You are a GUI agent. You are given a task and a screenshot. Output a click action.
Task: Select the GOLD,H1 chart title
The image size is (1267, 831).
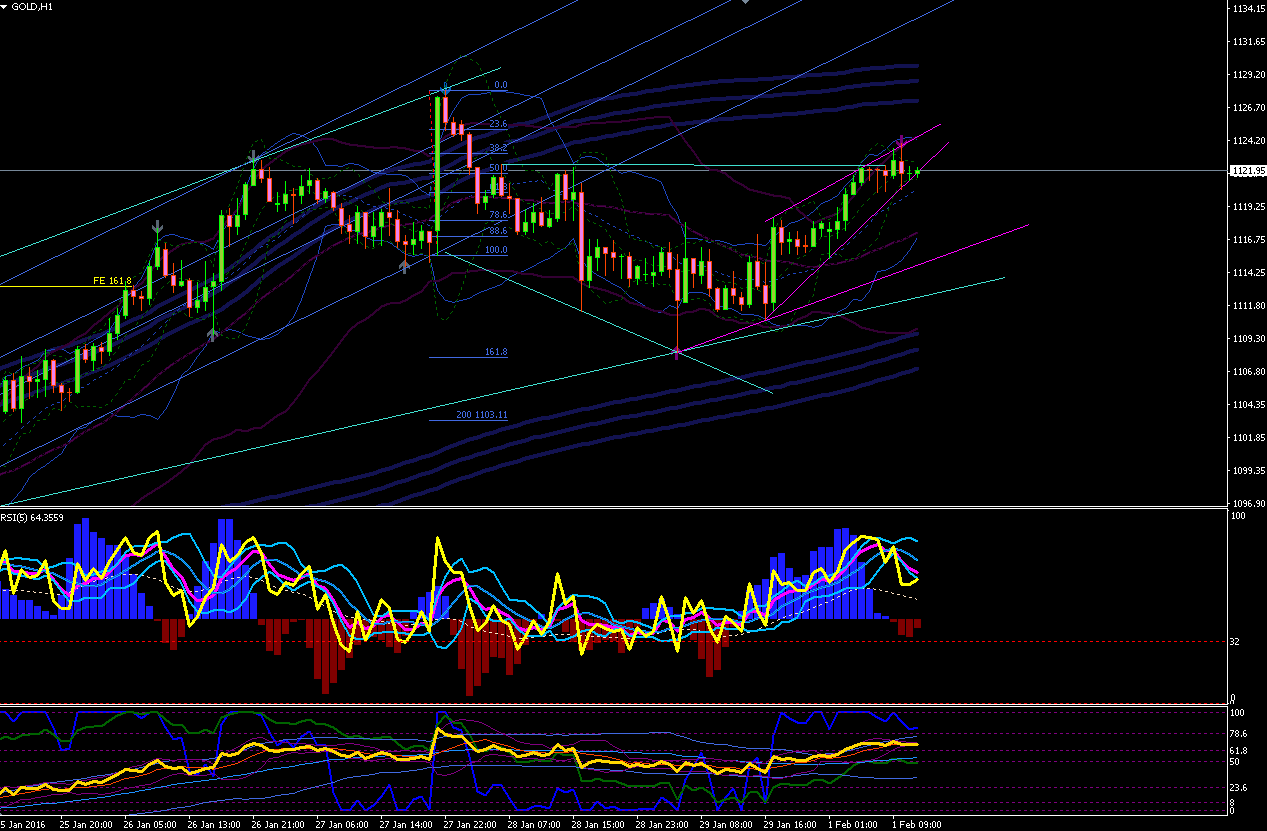click(x=33, y=6)
